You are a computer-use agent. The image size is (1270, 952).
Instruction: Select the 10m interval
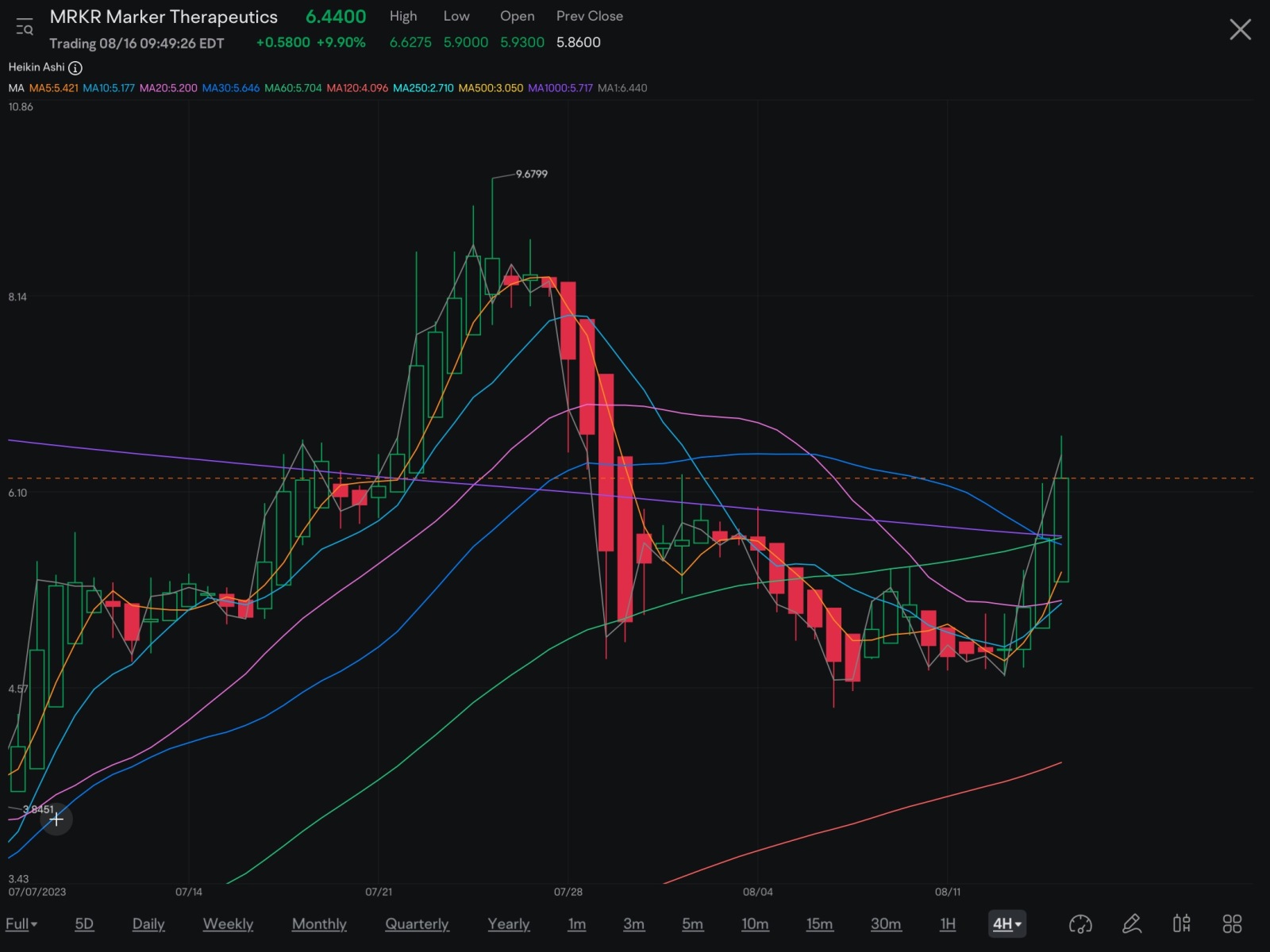coord(755,923)
